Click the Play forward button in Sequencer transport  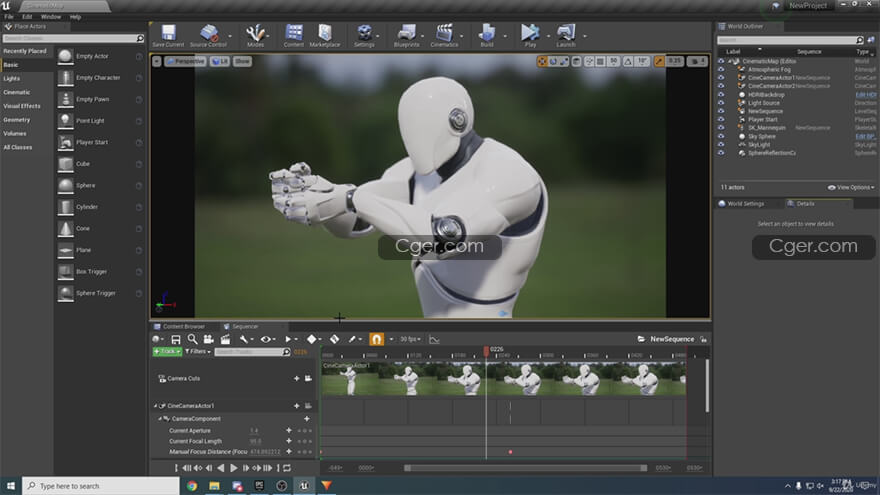pos(233,468)
